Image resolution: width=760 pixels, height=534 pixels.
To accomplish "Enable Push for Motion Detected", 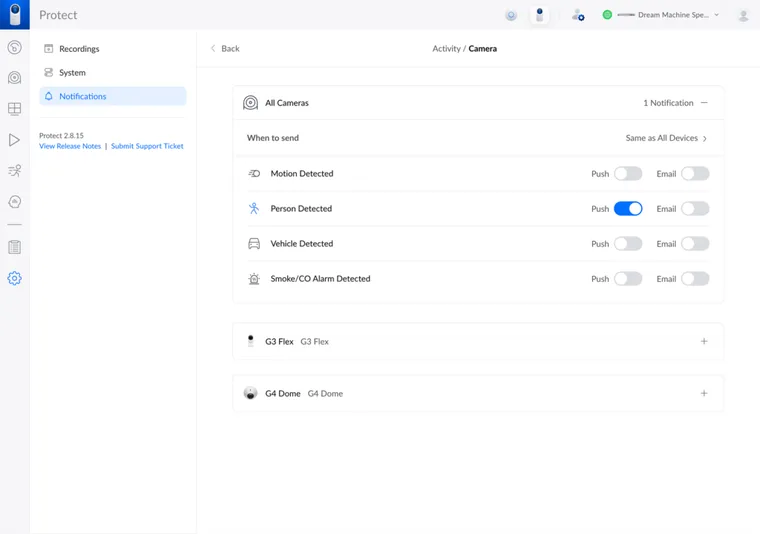I will click(628, 173).
